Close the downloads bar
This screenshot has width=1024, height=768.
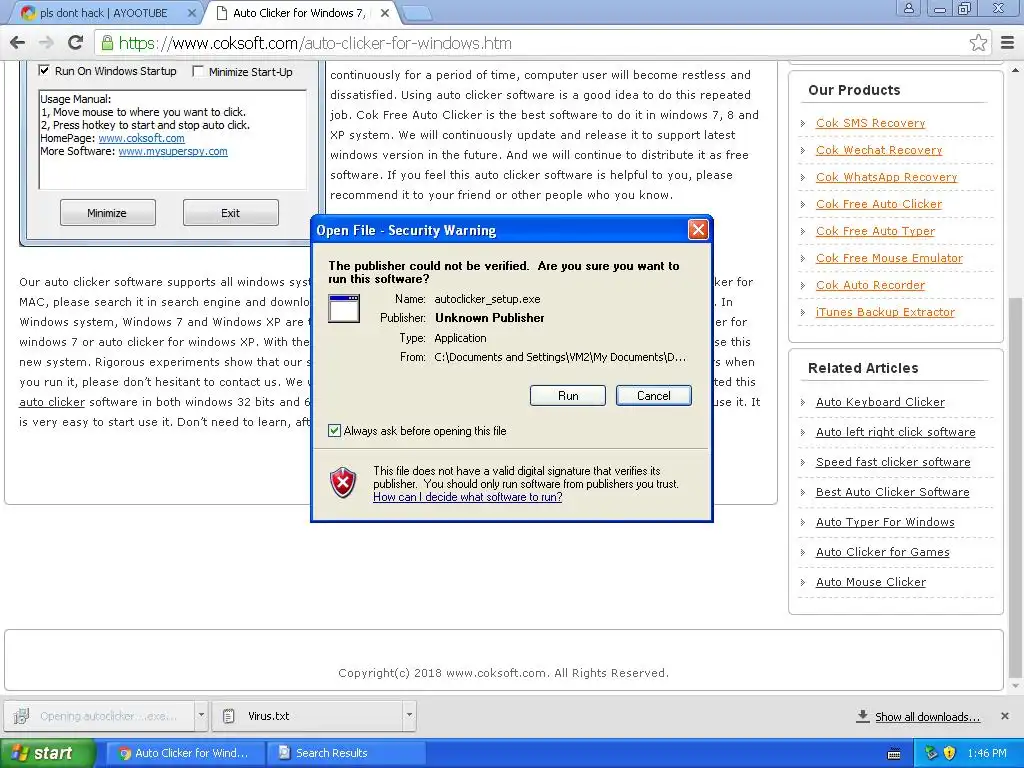[x=1005, y=716]
